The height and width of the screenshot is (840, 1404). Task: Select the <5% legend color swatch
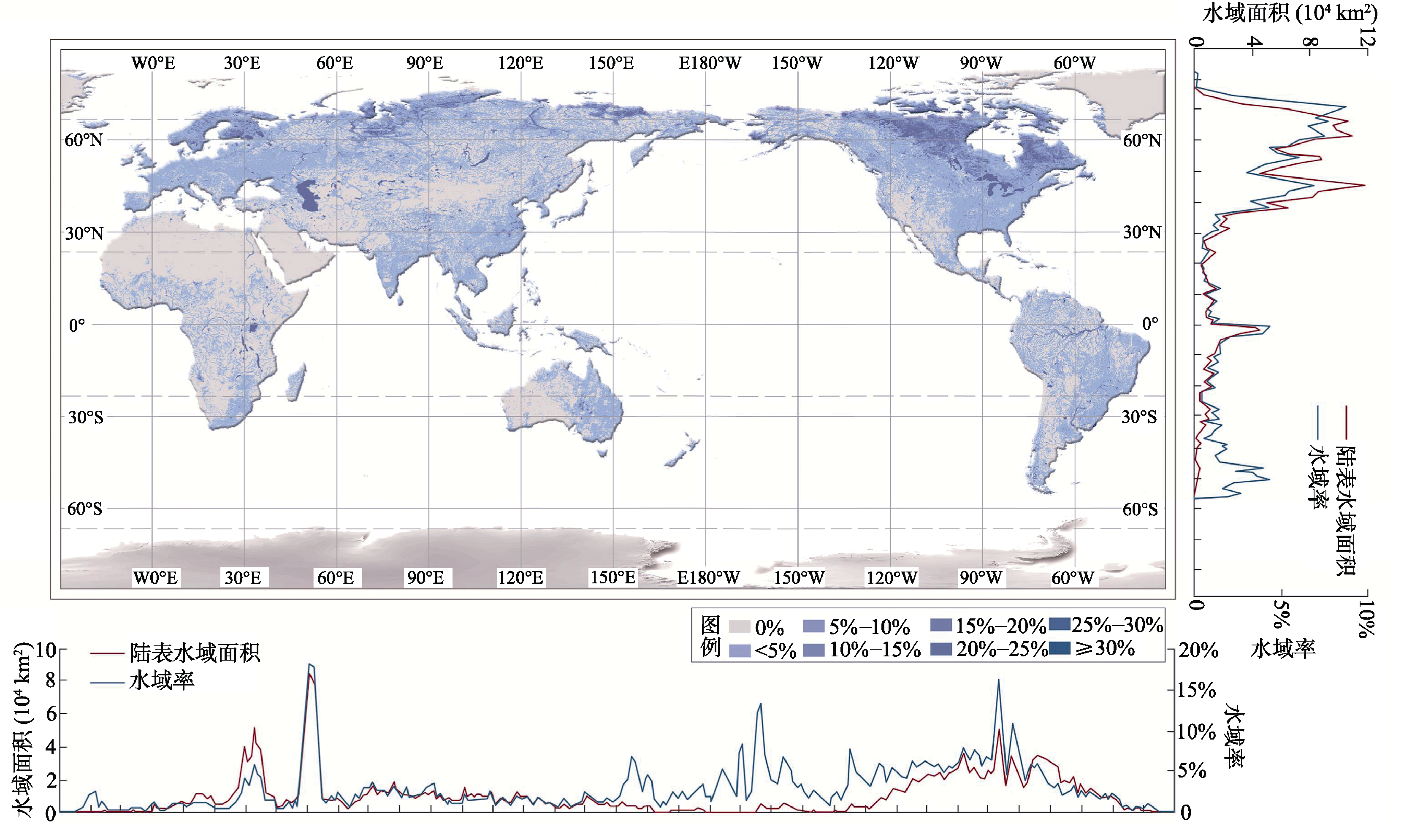pos(739,651)
